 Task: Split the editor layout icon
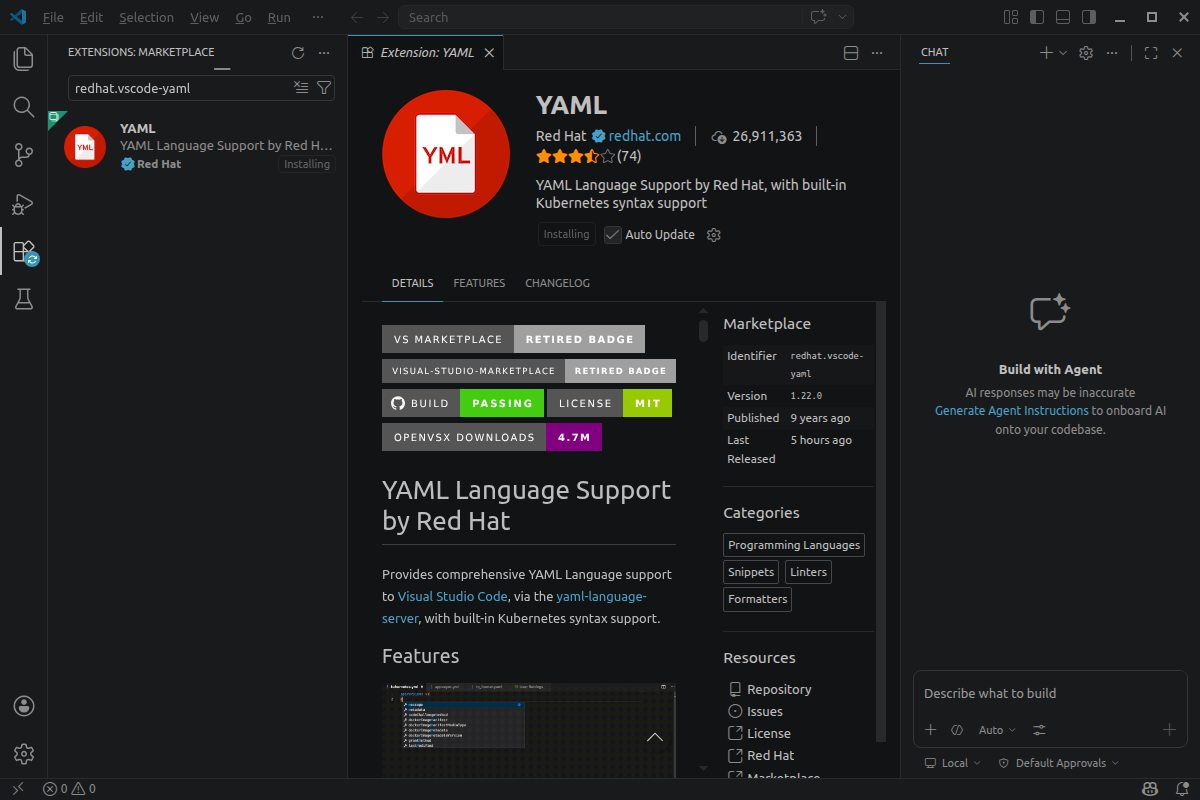(851, 53)
